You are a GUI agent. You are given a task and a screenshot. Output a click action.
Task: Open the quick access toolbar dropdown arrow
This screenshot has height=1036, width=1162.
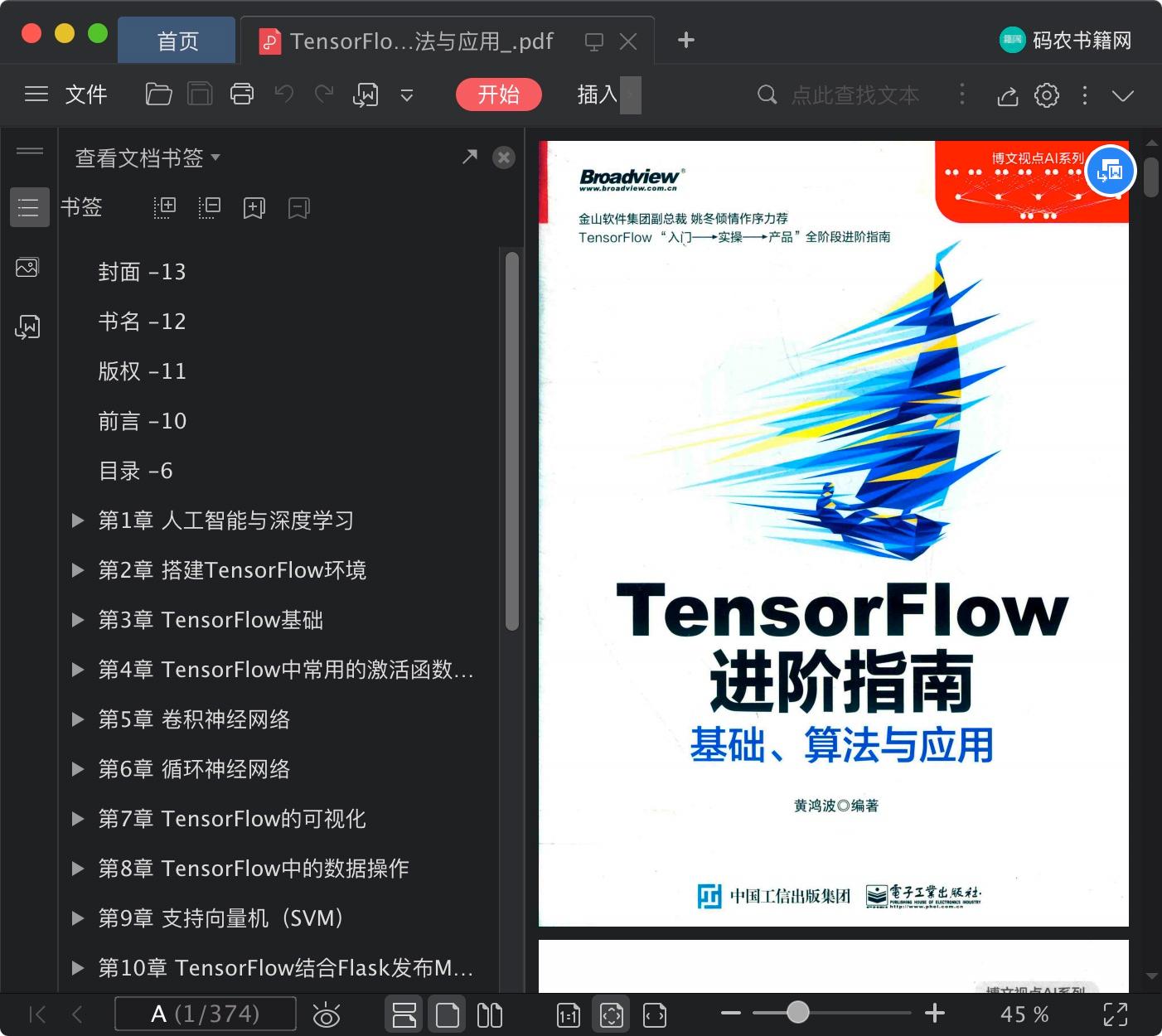(407, 95)
